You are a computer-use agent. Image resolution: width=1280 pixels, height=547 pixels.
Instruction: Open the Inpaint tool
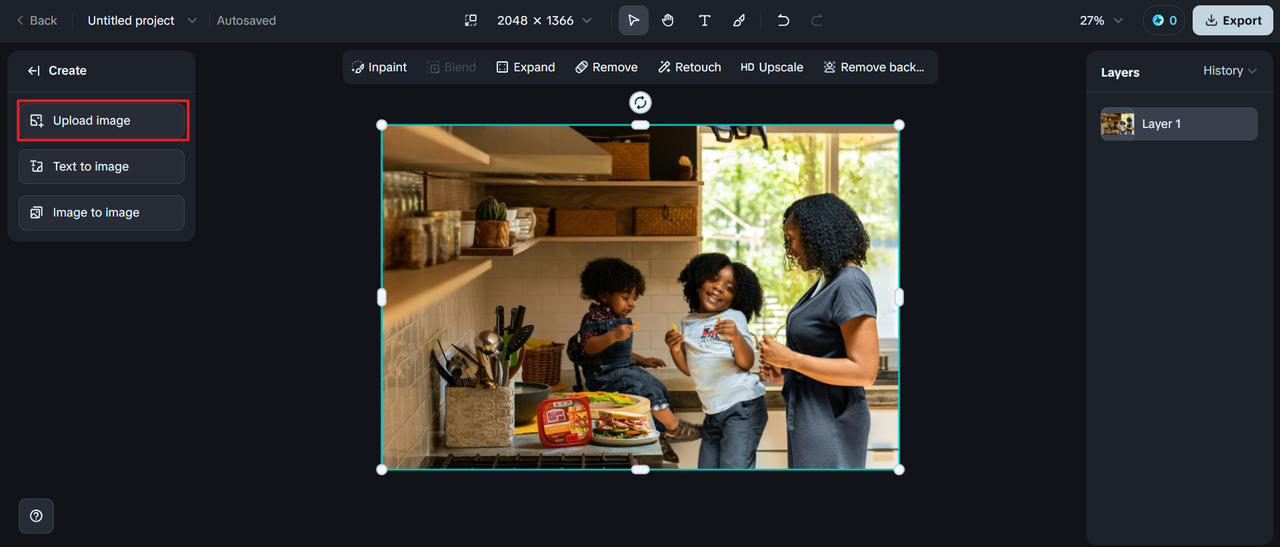point(379,67)
